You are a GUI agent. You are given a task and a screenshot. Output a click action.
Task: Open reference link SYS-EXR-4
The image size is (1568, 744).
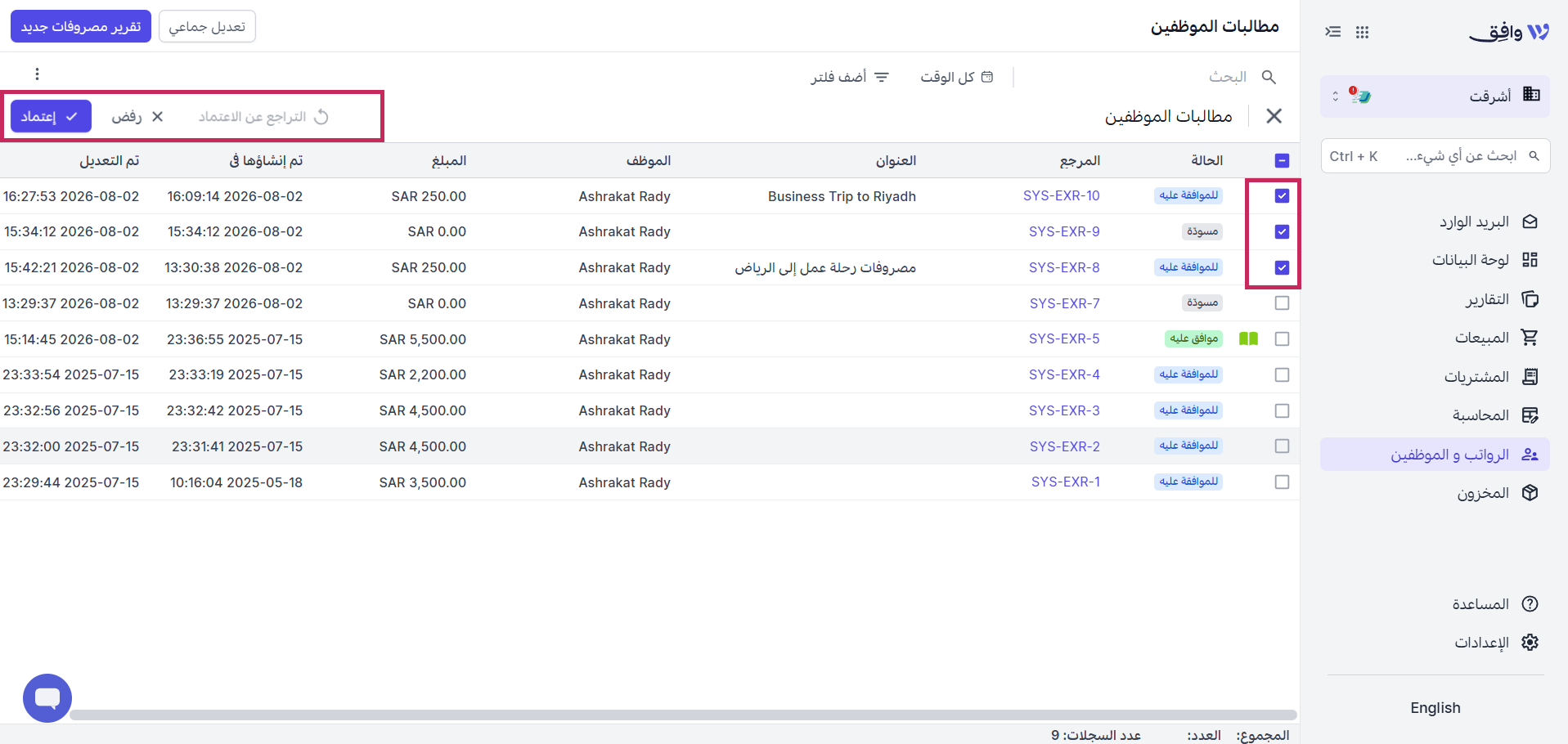pyautogui.click(x=1064, y=374)
